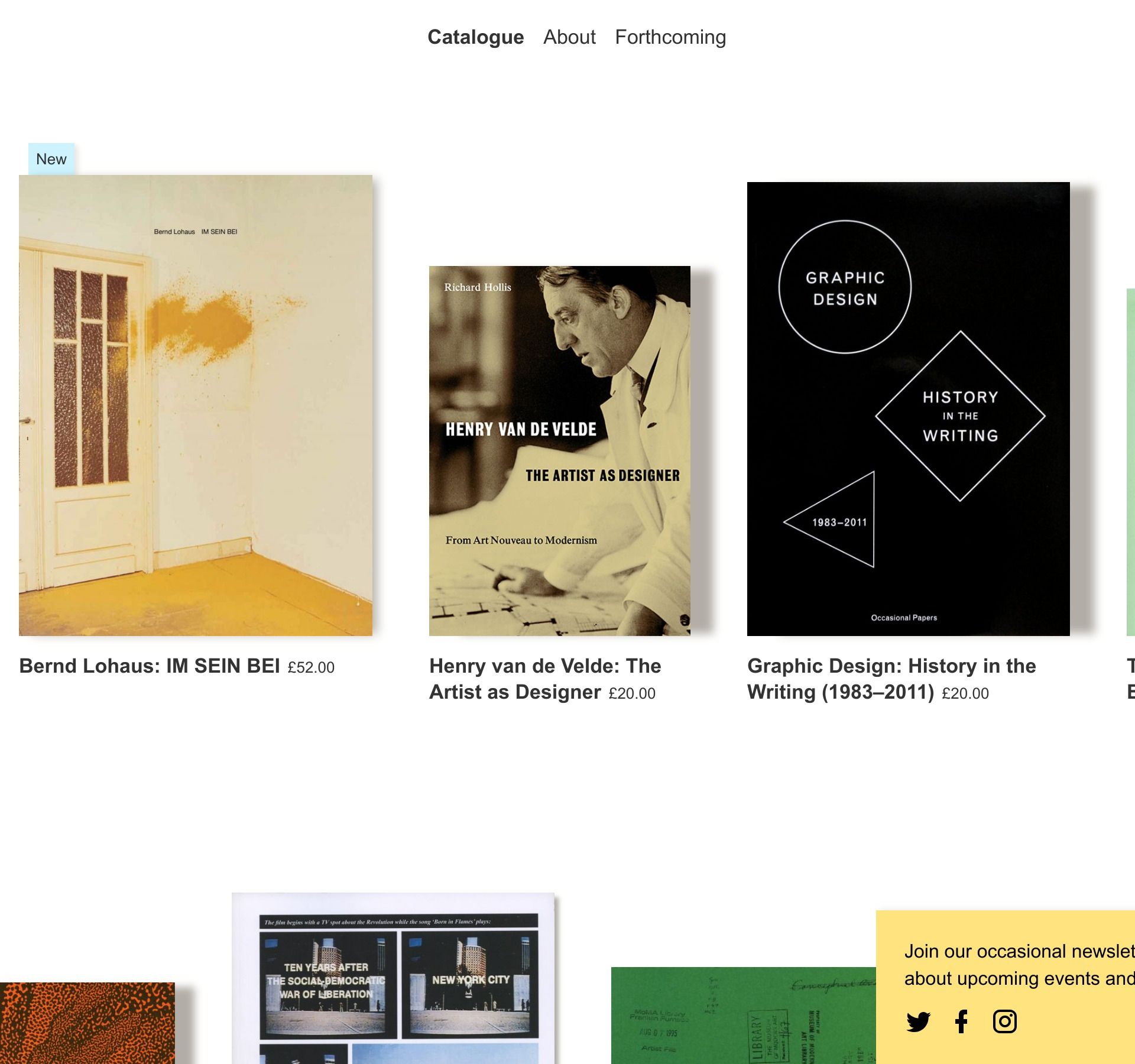Open 'Graphic Design: History in the Writing' title link
Viewport: 1135px width, 1064px height.
coord(891,679)
